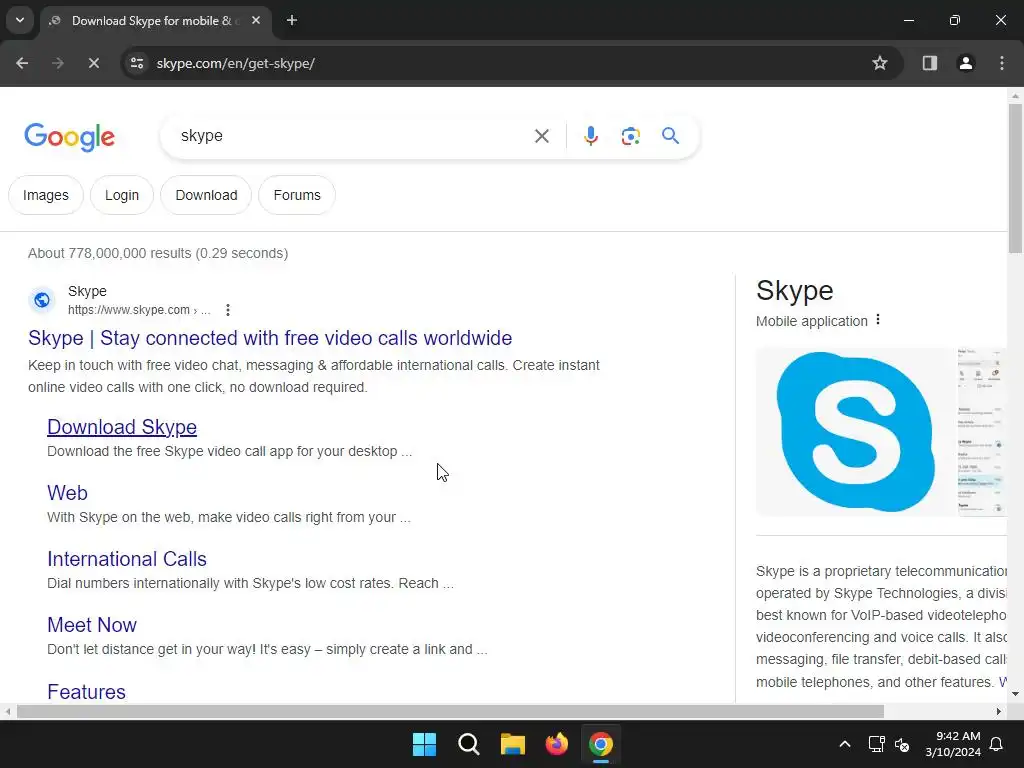Click the Chrome taskbar icon
Image resolution: width=1024 pixels, height=768 pixels.
pos(601,744)
